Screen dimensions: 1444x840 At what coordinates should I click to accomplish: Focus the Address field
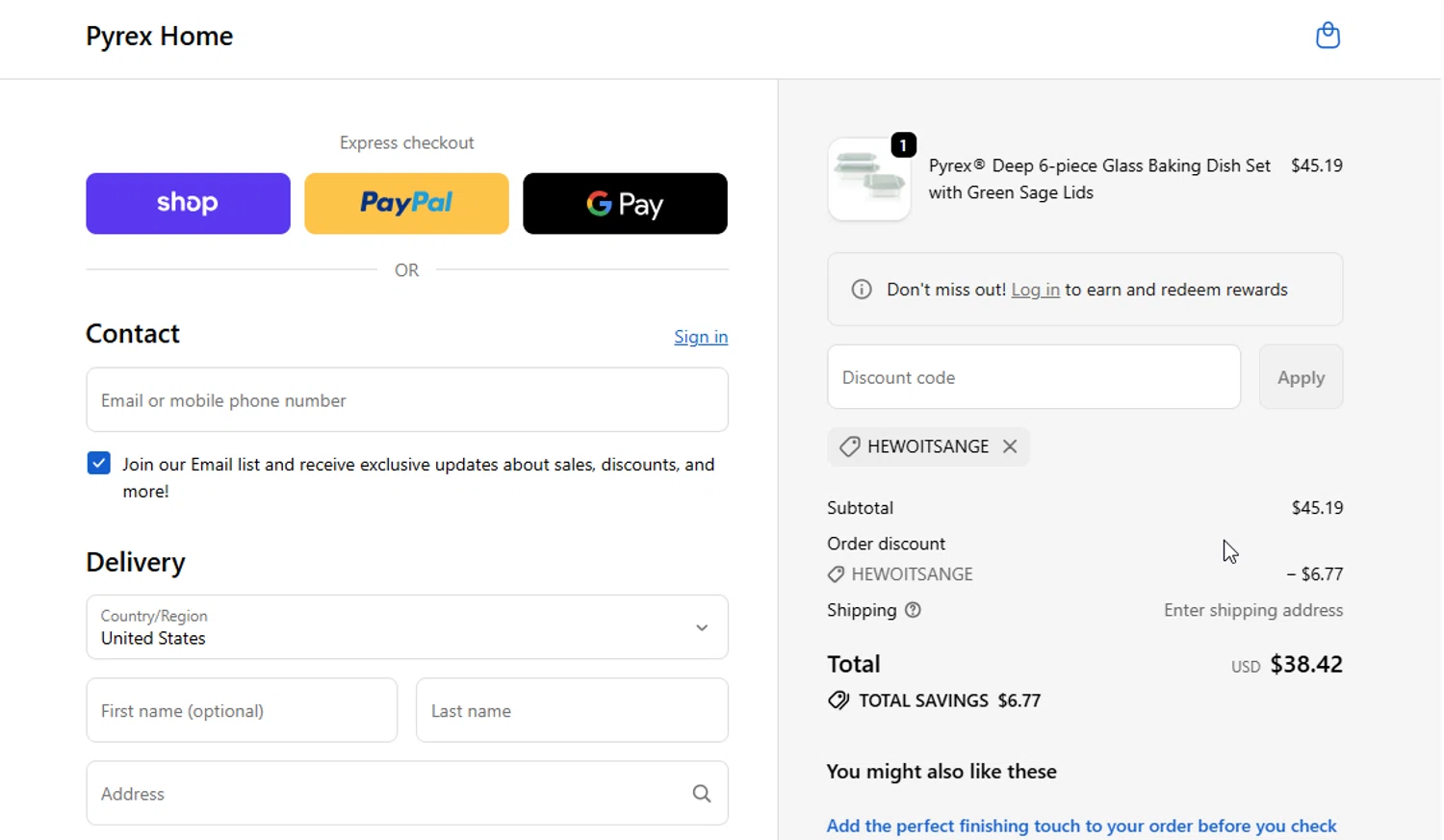[x=407, y=794]
